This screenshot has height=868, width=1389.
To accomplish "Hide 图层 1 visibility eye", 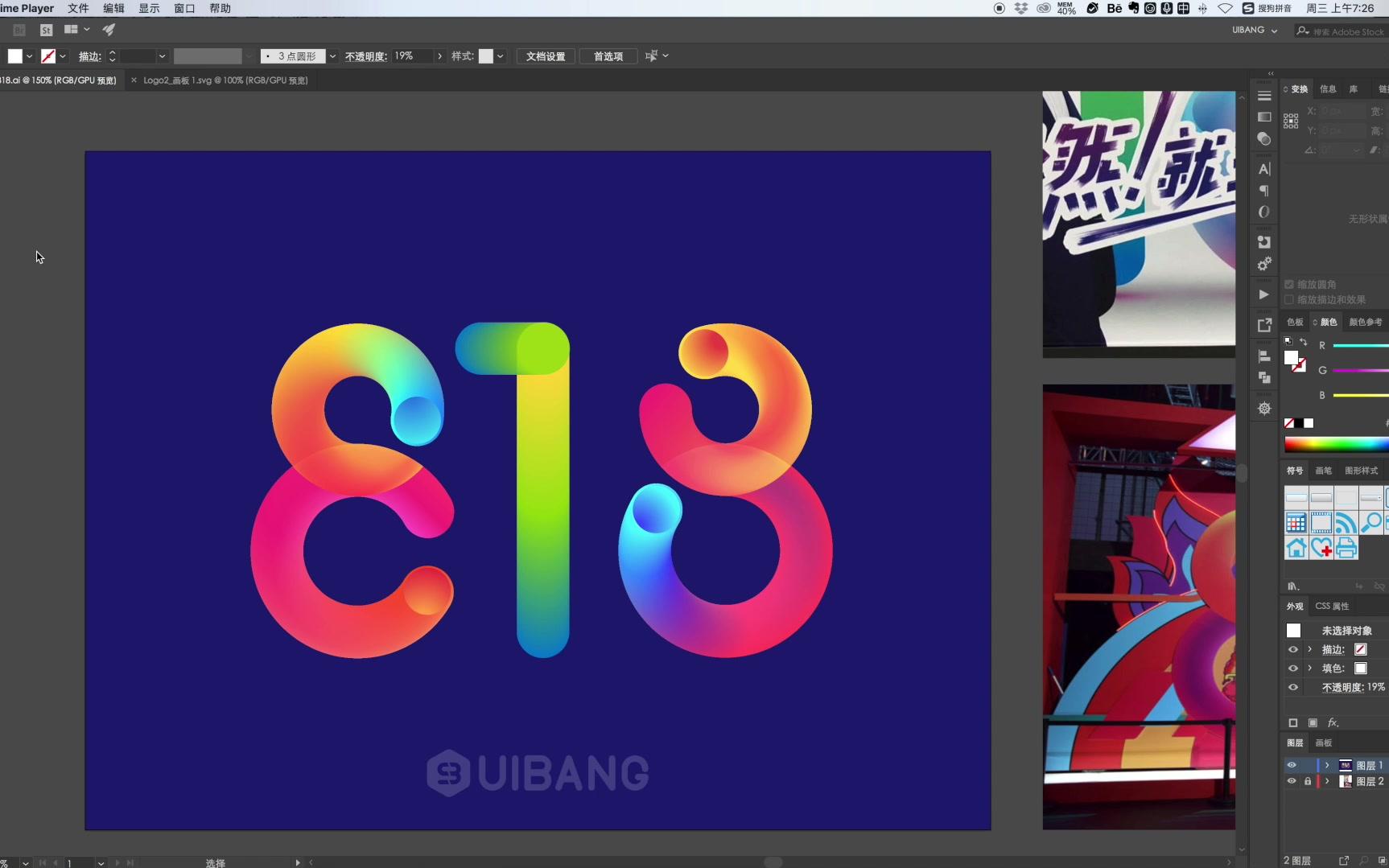I will point(1292,765).
